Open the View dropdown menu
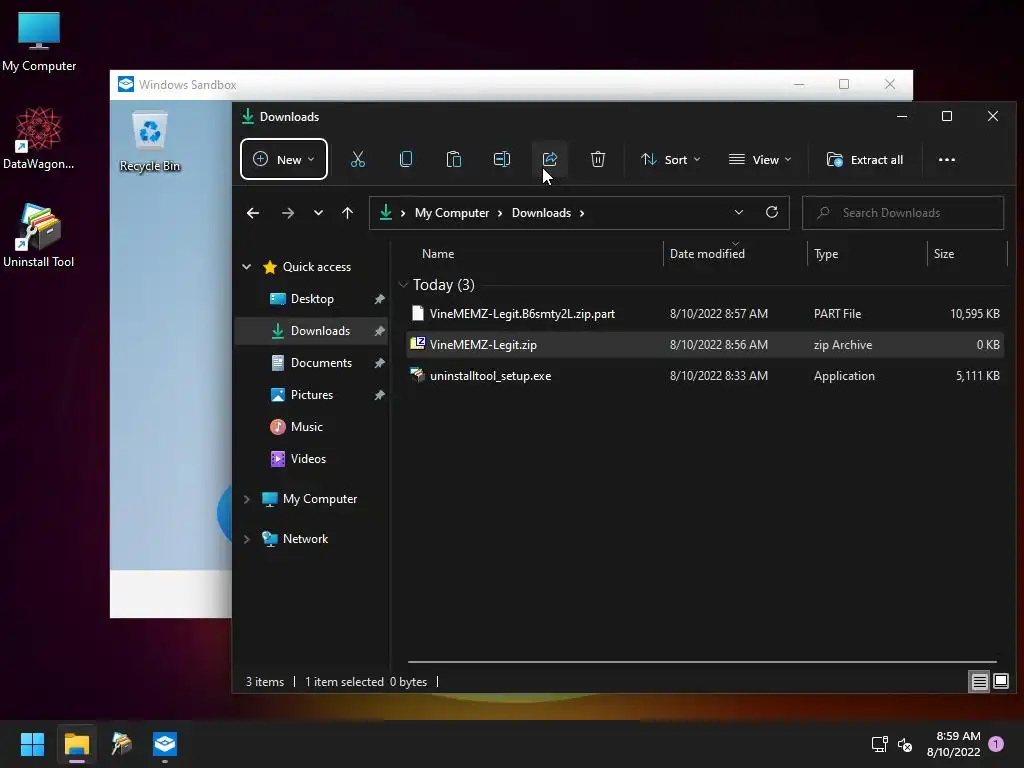The width and height of the screenshot is (1024, 768). [760, 159]
